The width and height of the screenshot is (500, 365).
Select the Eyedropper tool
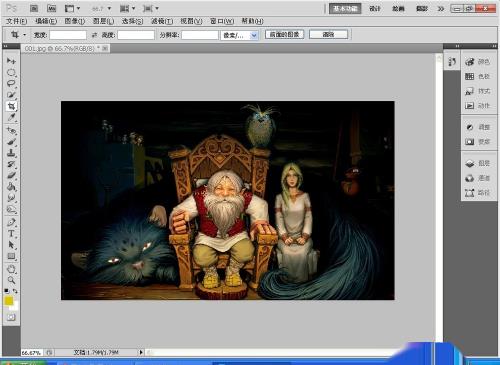point(11,117)
